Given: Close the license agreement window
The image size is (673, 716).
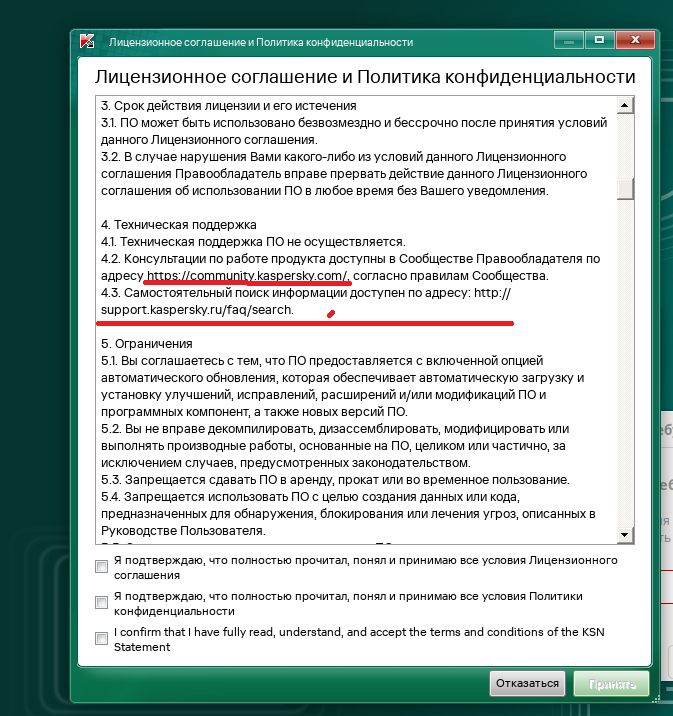Looking at the screenshot, I should [635, 40].
